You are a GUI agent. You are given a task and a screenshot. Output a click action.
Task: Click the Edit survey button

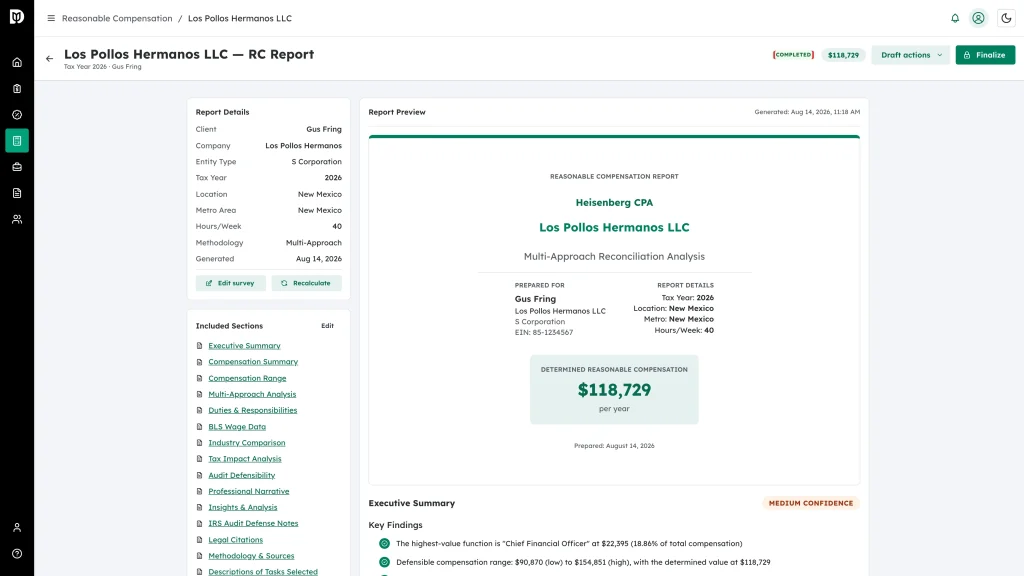coord(231,283)
